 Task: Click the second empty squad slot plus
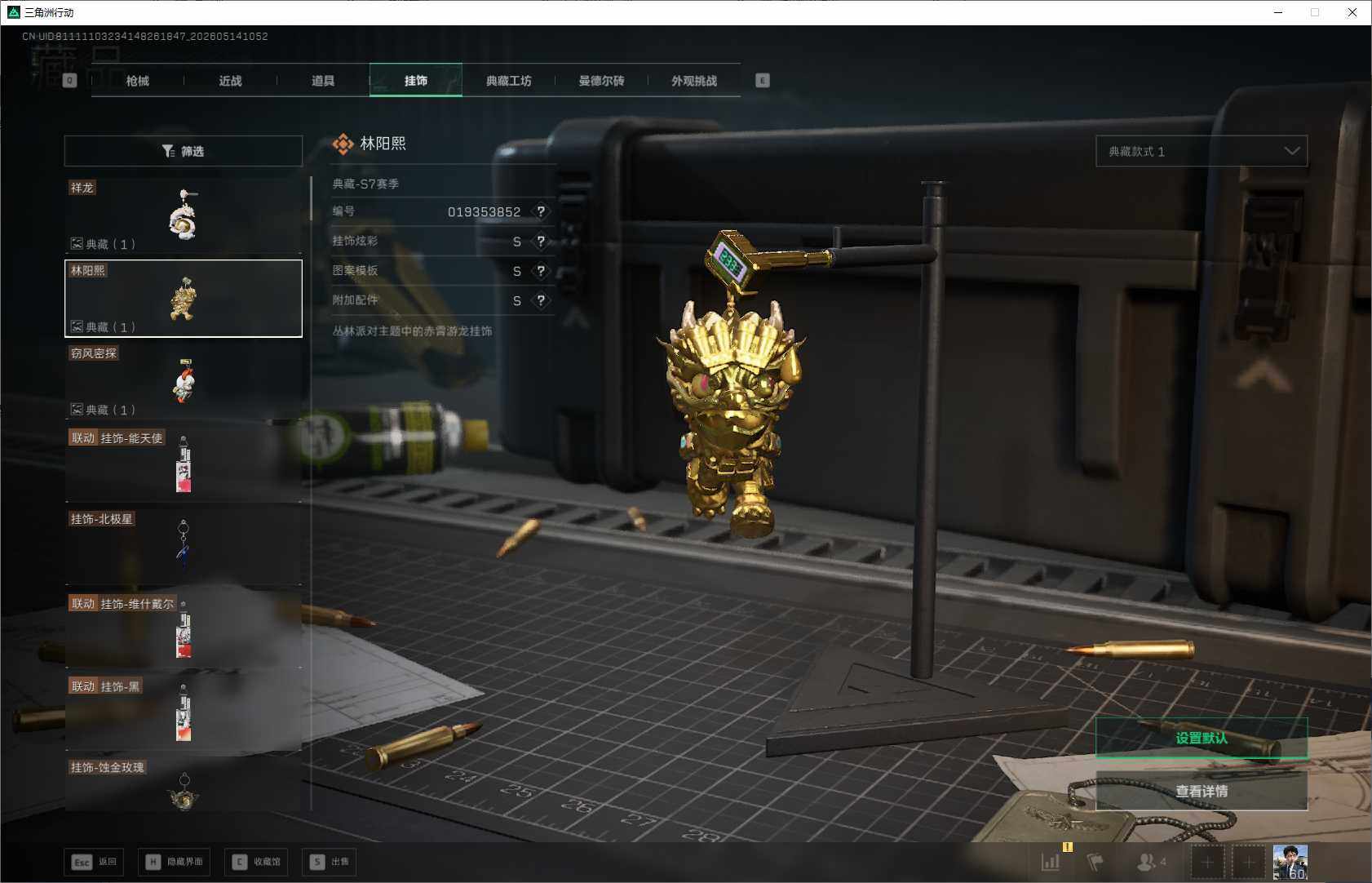[x=1248, y=863]
